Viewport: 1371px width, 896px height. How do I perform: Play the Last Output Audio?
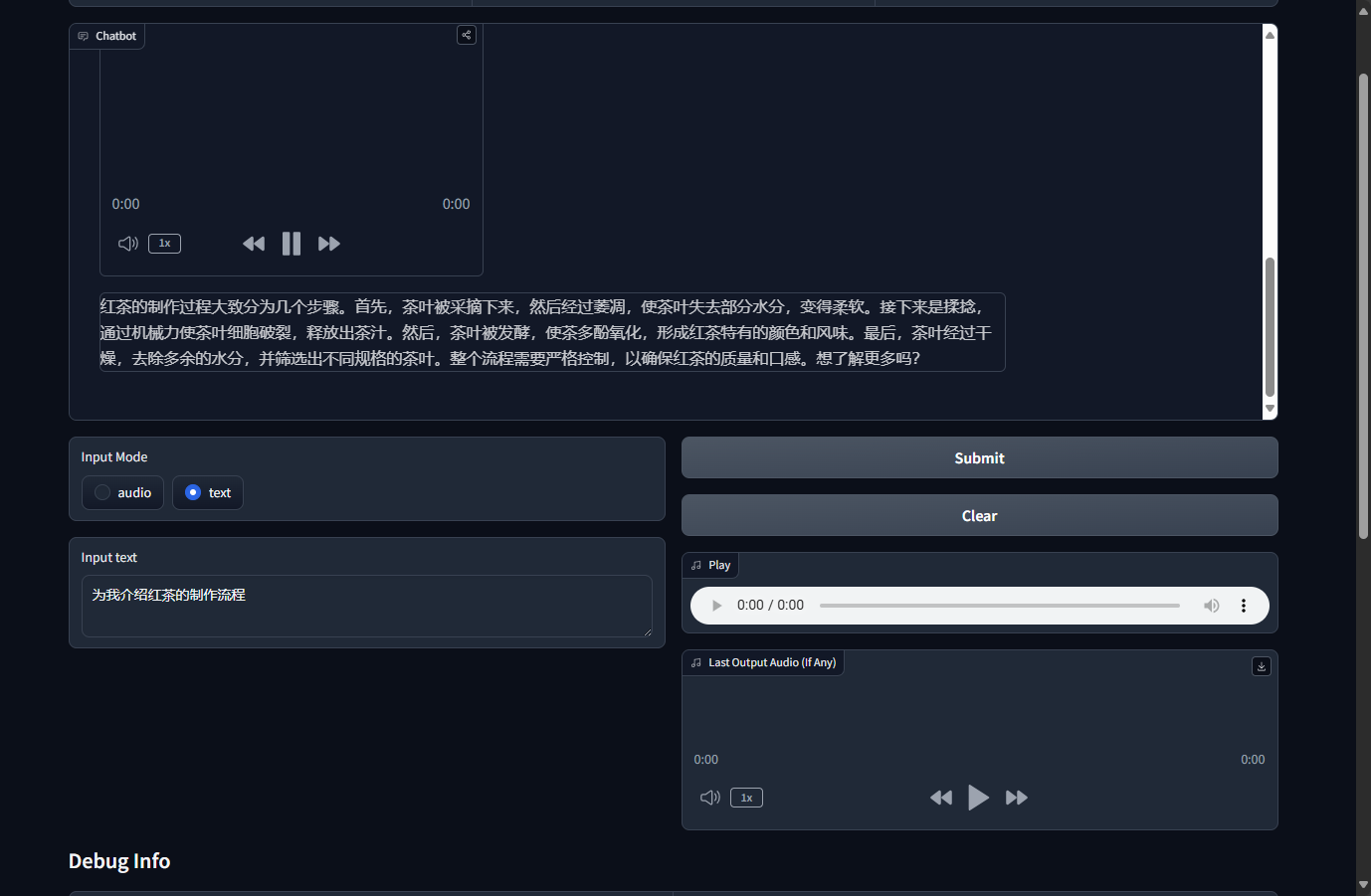pos(979,798)
